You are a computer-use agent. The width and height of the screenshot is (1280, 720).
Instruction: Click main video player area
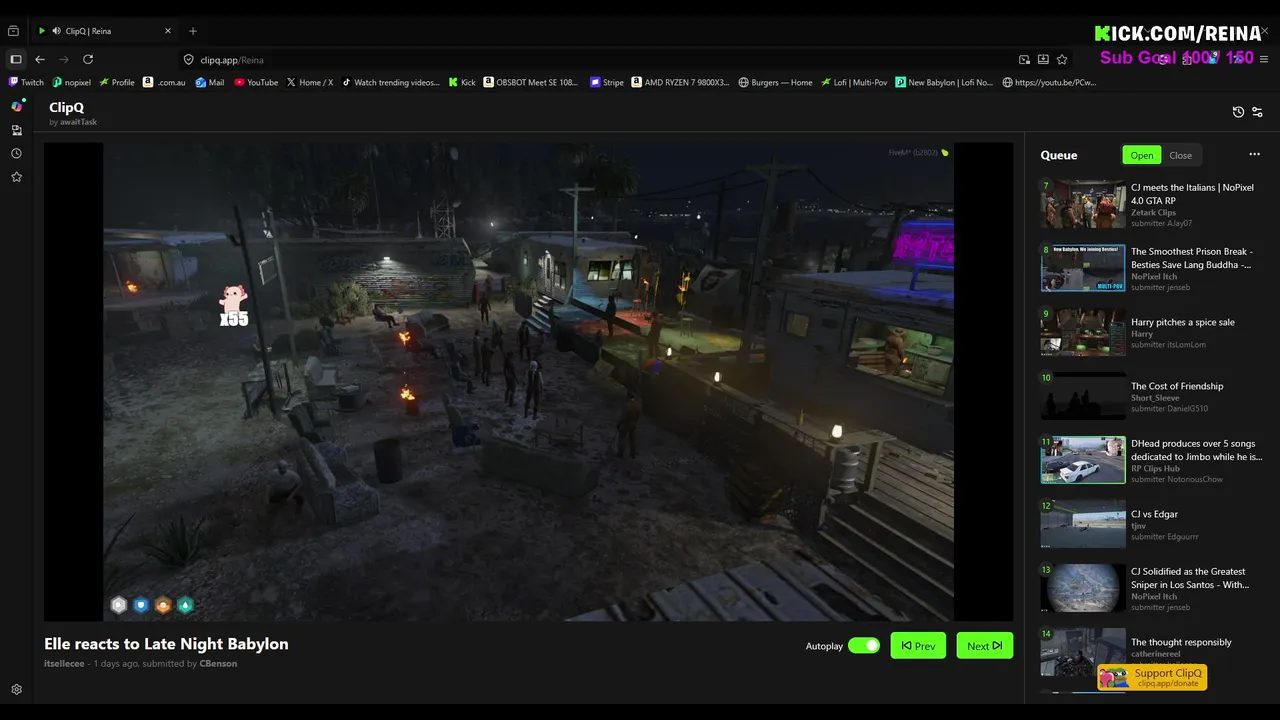pyautogui.click(x=528, y=381)
